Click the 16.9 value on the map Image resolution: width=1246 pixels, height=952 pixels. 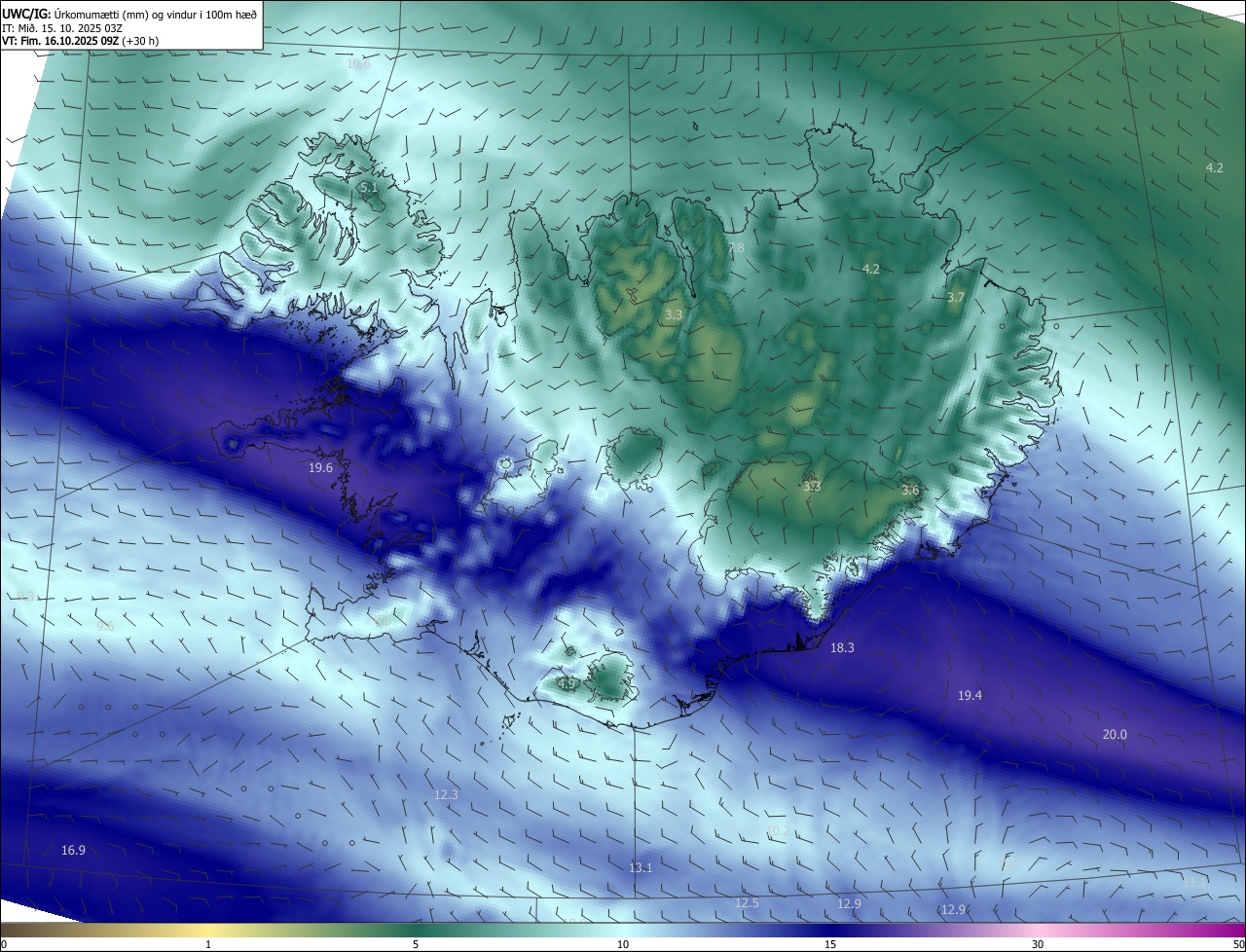(x=73, y=851)
